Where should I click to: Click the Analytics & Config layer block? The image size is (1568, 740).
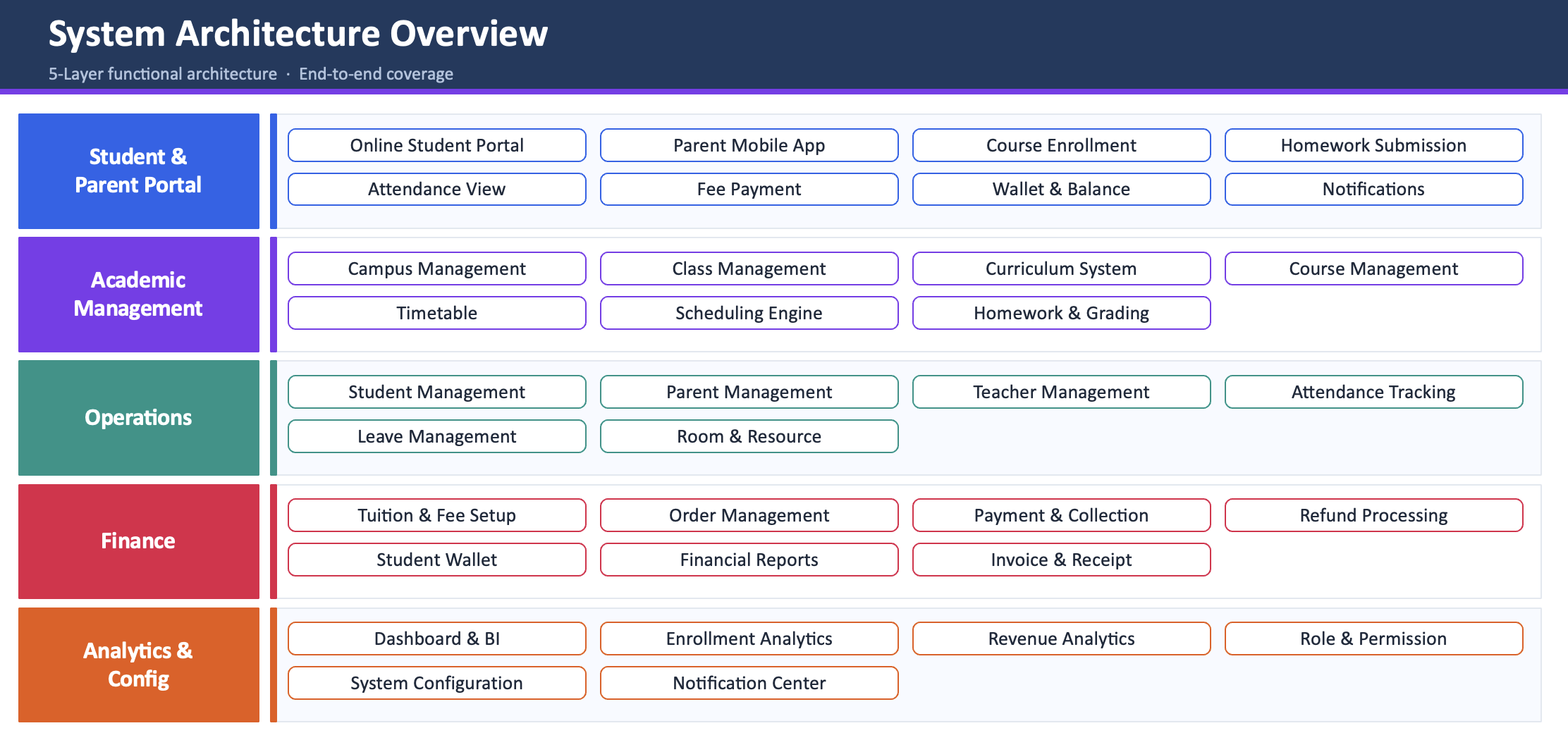[138, 665]
